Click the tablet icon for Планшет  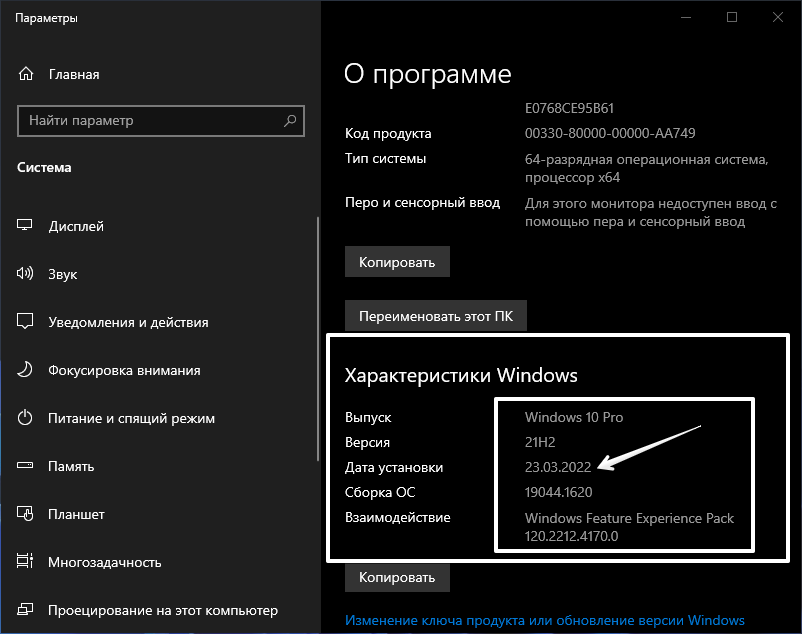[27, 514]
